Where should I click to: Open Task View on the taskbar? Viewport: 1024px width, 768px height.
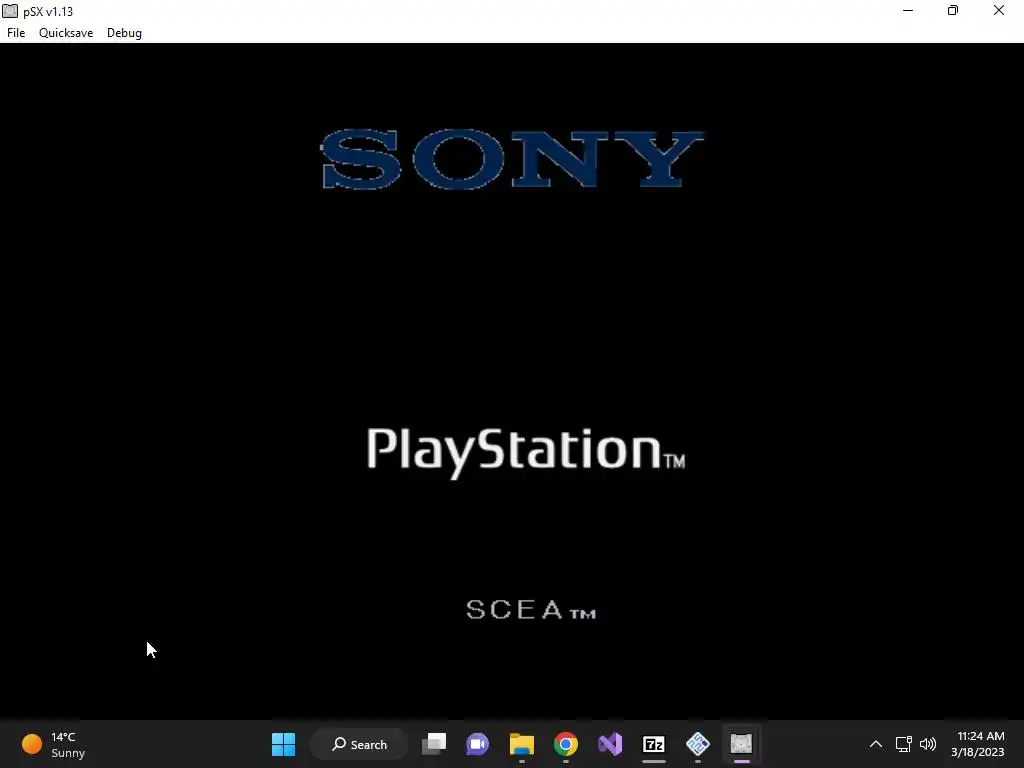click(434, 744)
